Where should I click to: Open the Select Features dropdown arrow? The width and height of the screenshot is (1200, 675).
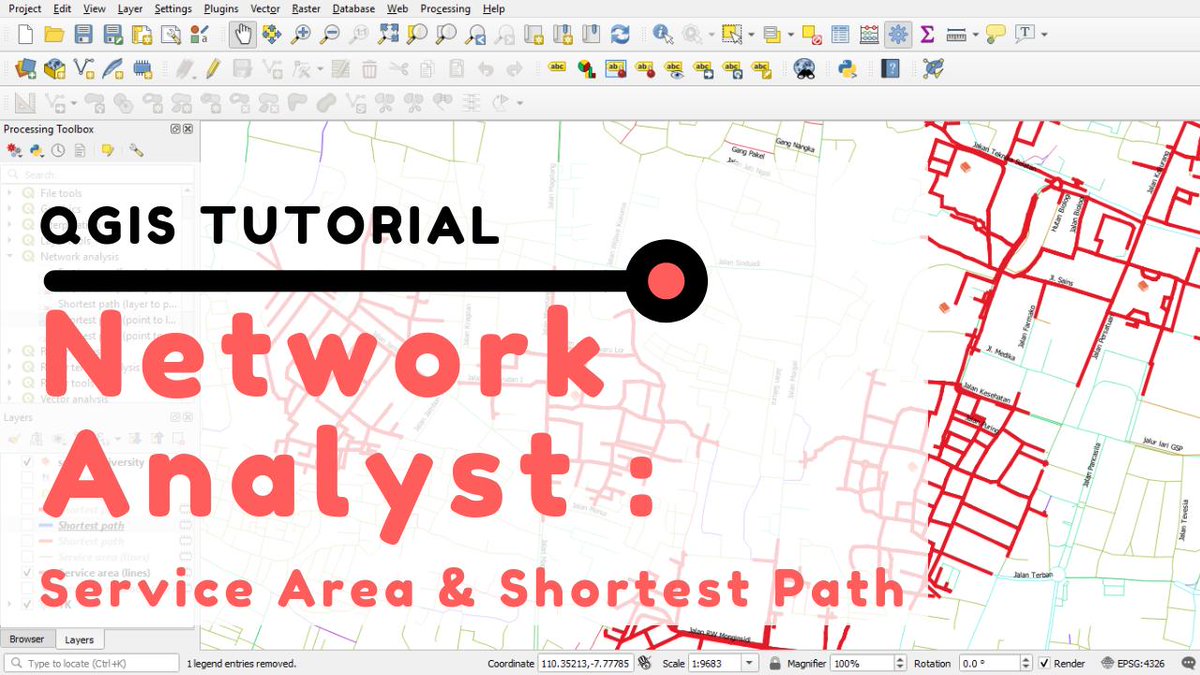pos(750,35)
